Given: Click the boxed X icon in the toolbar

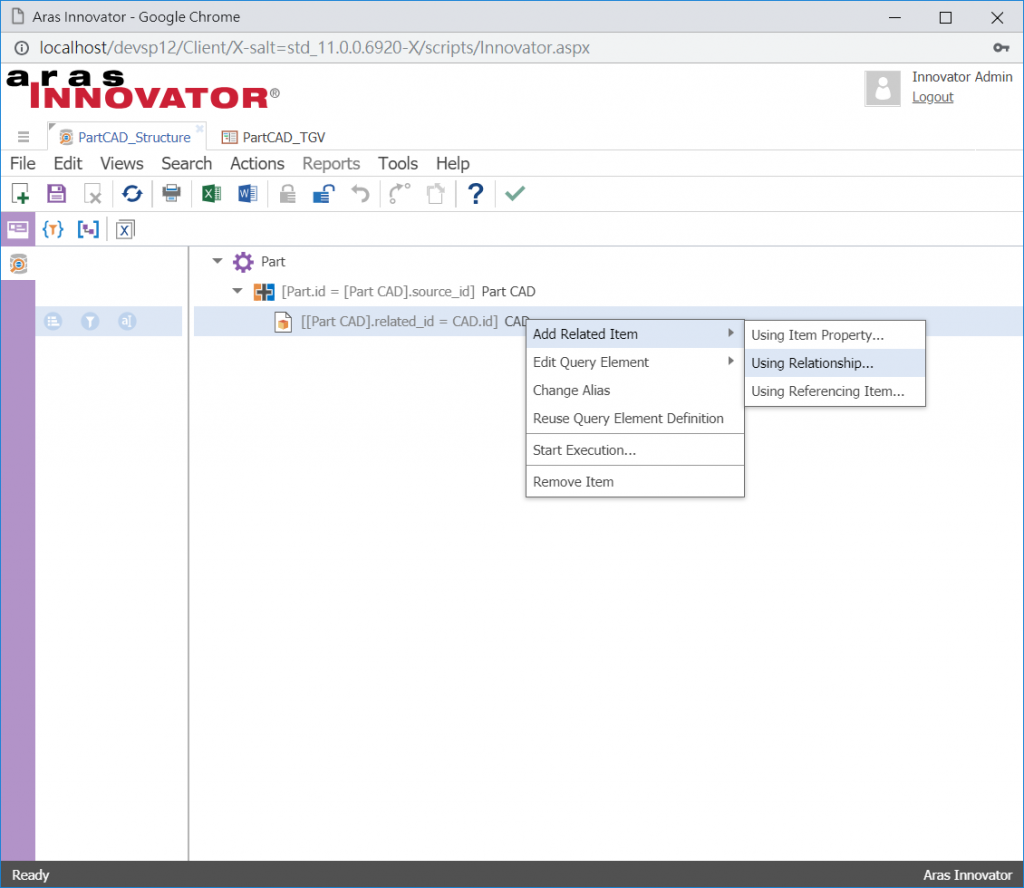Looking at the screenshot, I should point(125,230).
